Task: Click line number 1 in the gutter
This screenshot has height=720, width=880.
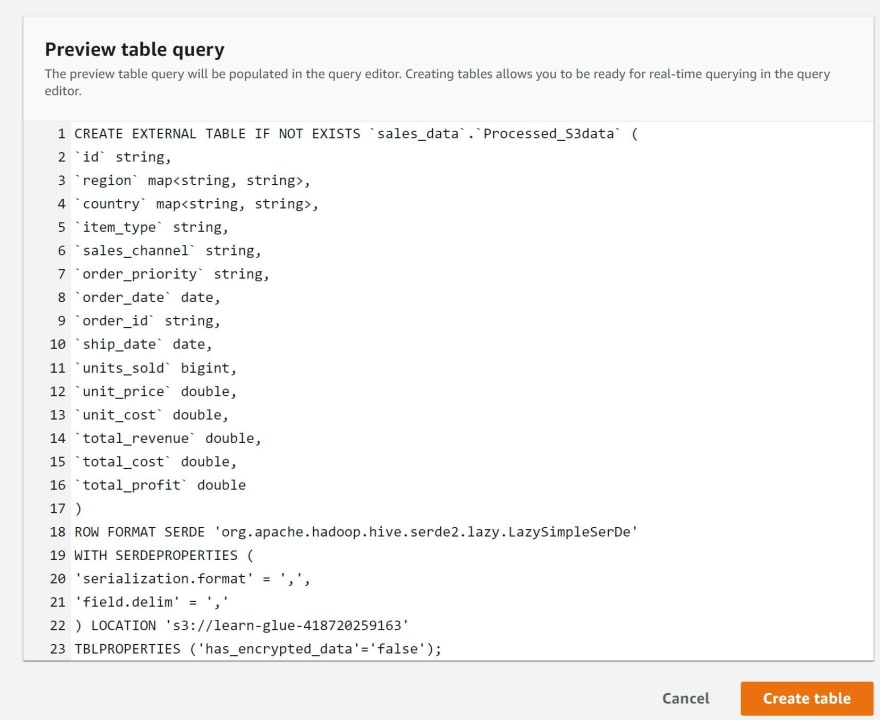Action: (x=61, y=134)
